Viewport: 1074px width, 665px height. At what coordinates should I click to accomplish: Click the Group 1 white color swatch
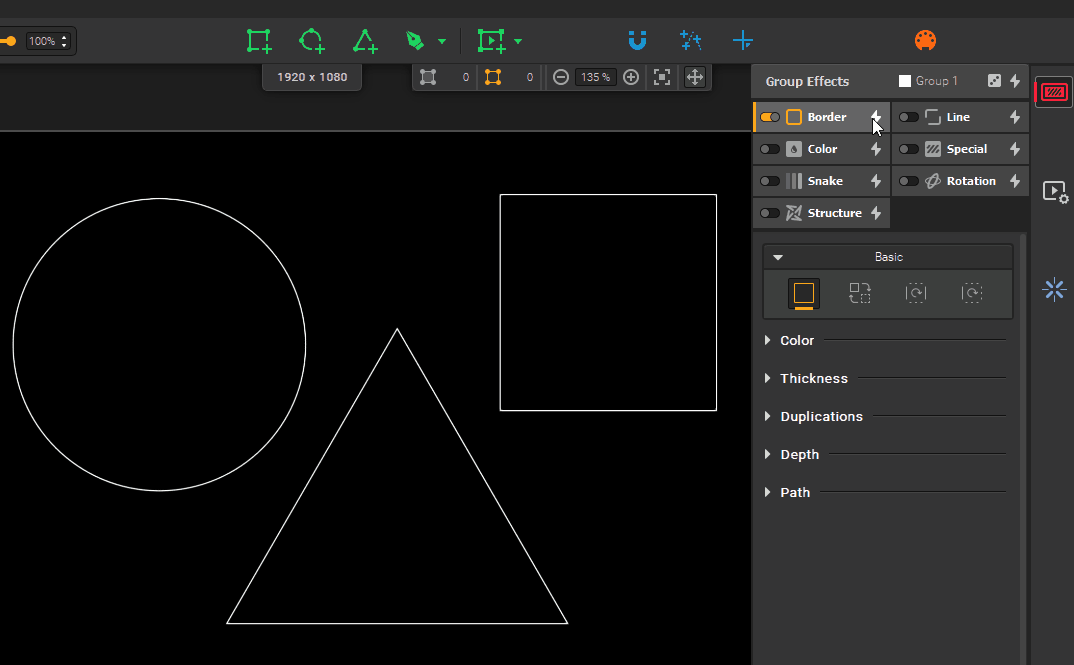905,81
